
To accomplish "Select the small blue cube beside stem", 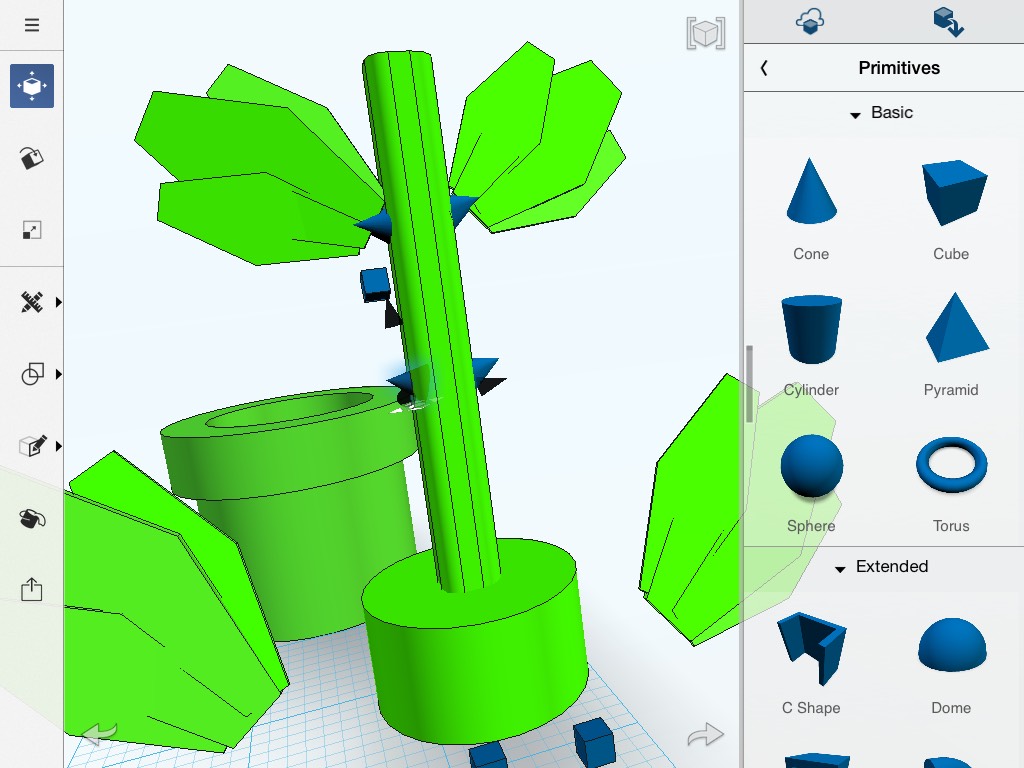I will click(x=375, y=284).
